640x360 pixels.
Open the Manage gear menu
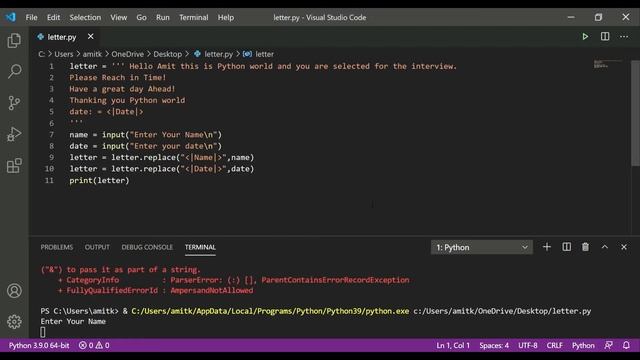point(14,322)
